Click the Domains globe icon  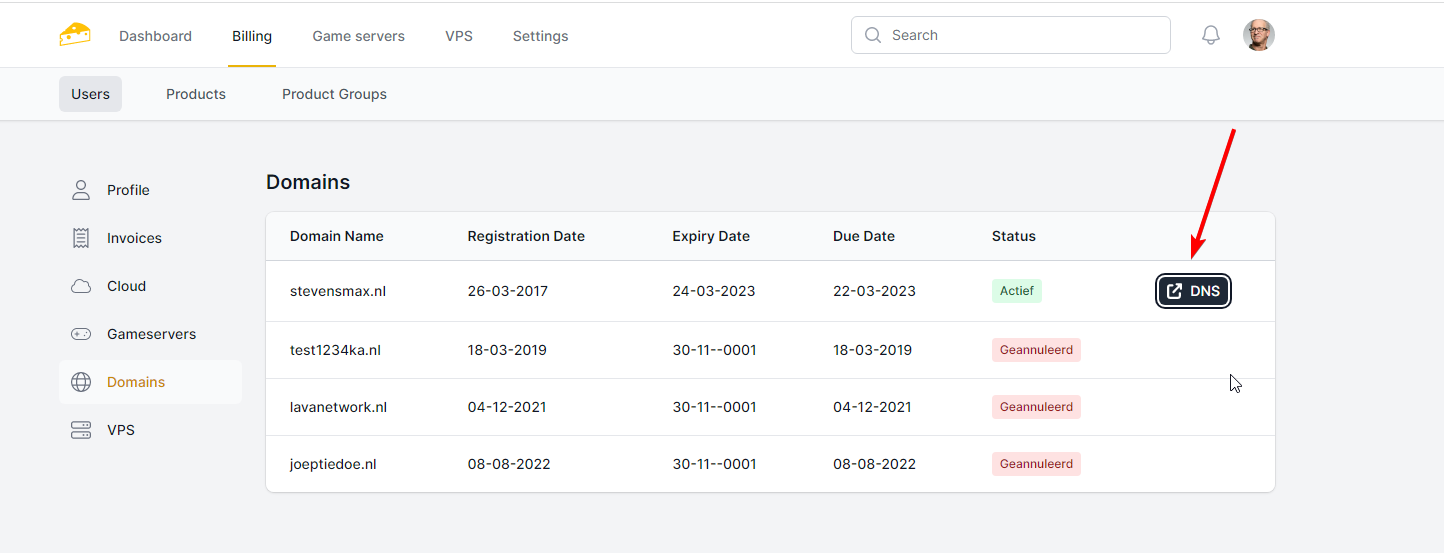81,382
